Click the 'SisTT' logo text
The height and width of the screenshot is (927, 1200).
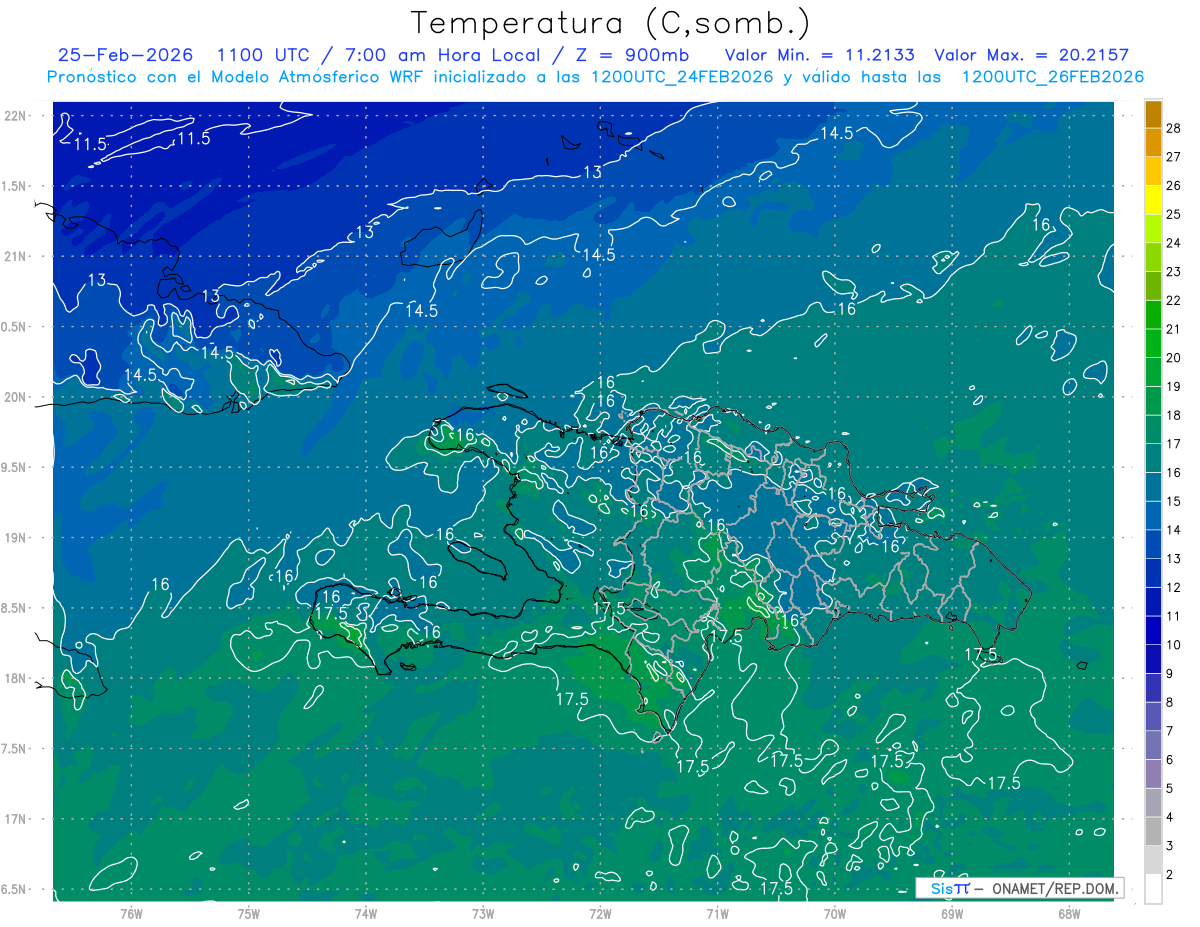point(949,888)
